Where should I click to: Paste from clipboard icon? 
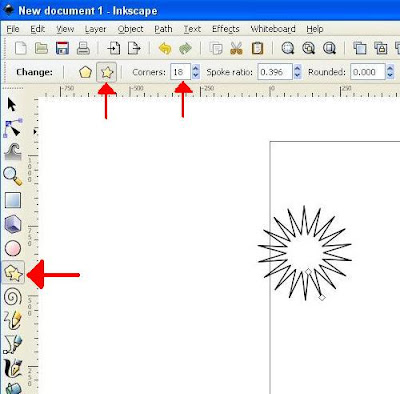257,48
